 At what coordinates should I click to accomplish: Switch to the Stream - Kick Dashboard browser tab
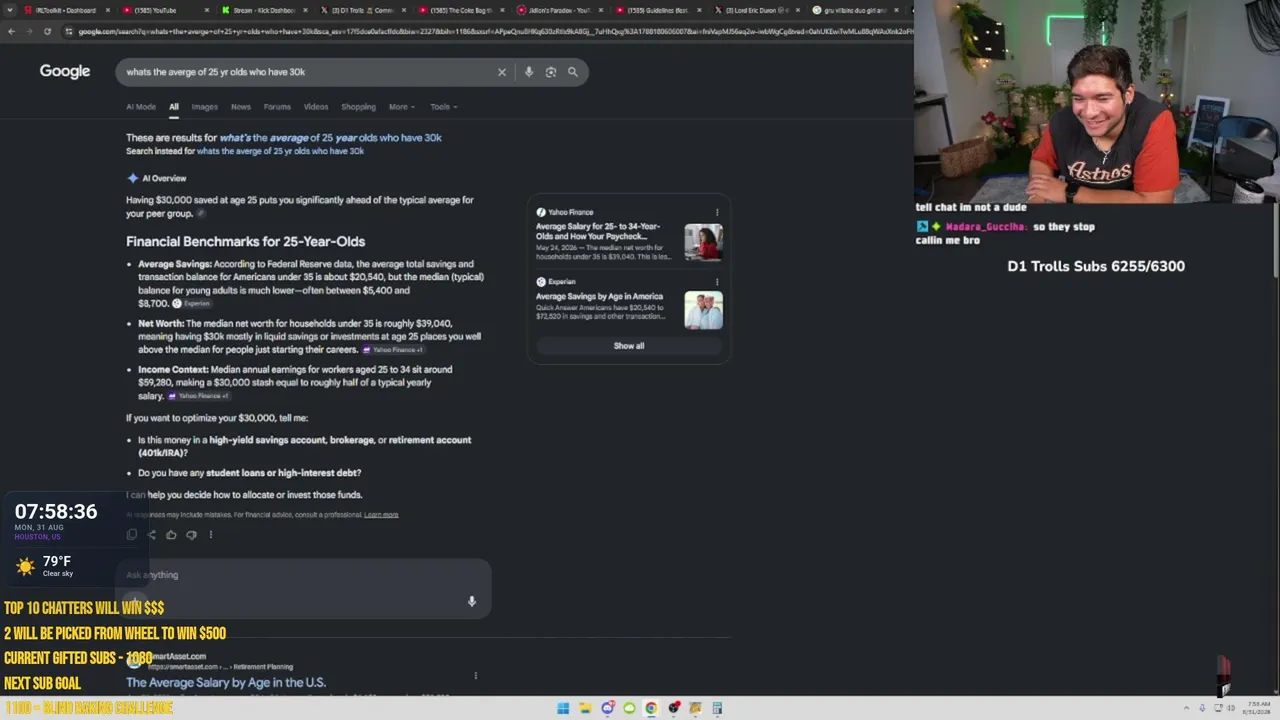pyautogui.click(x=264, y=10)
